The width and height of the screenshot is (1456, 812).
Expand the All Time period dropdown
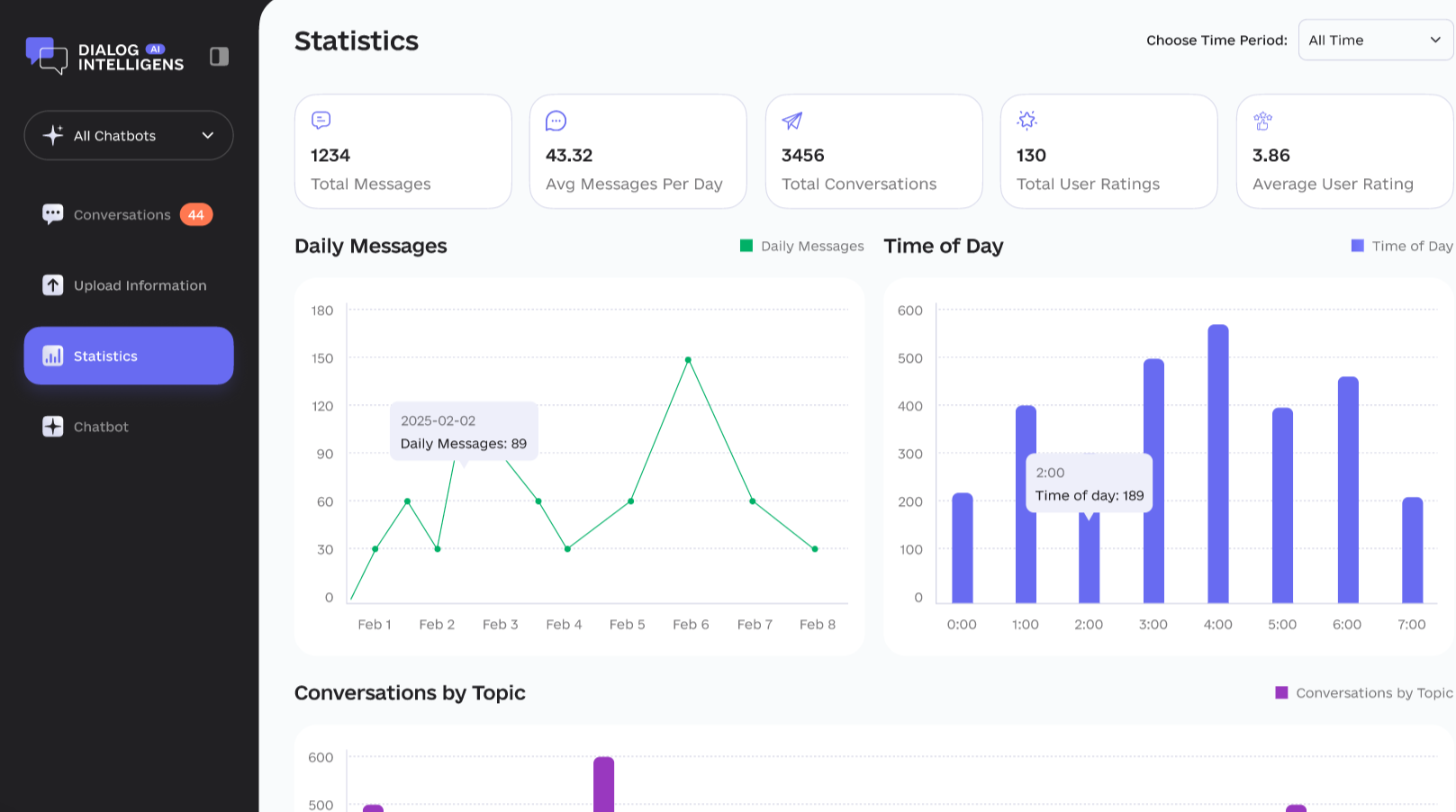click(1374, 41)
